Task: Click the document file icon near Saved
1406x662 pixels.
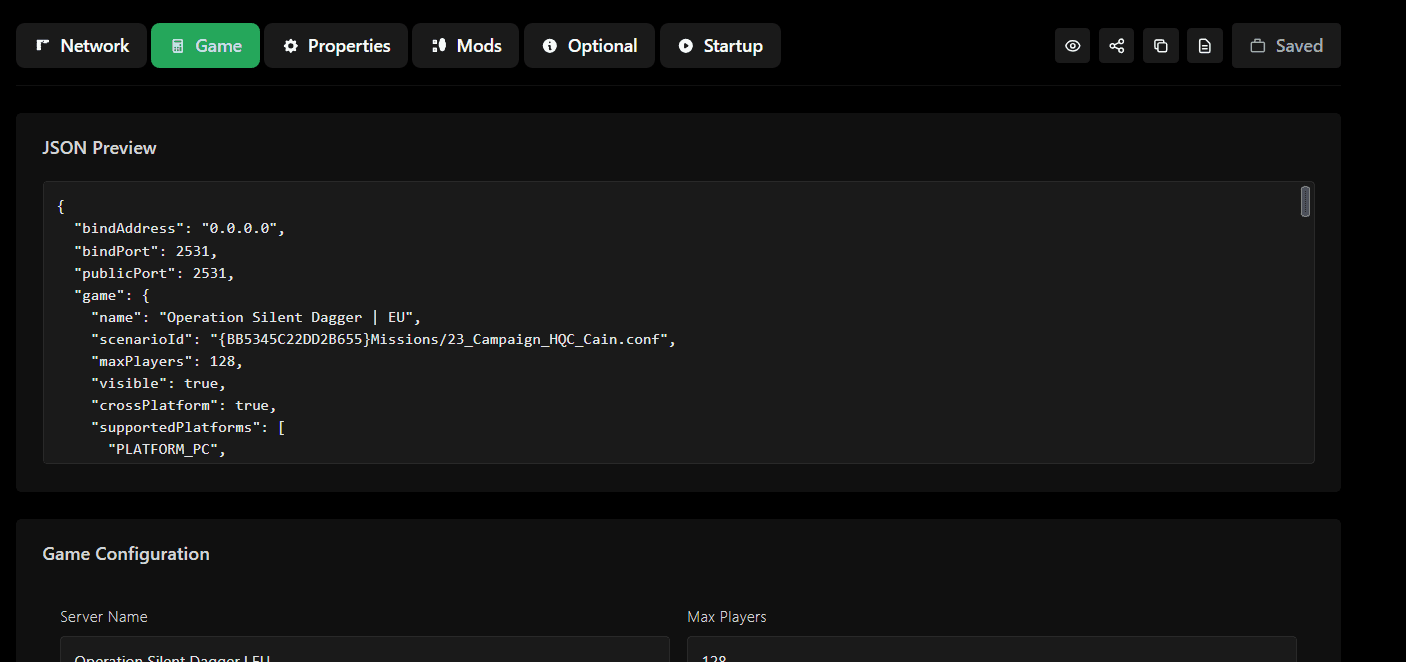Action: point(1204,45)
